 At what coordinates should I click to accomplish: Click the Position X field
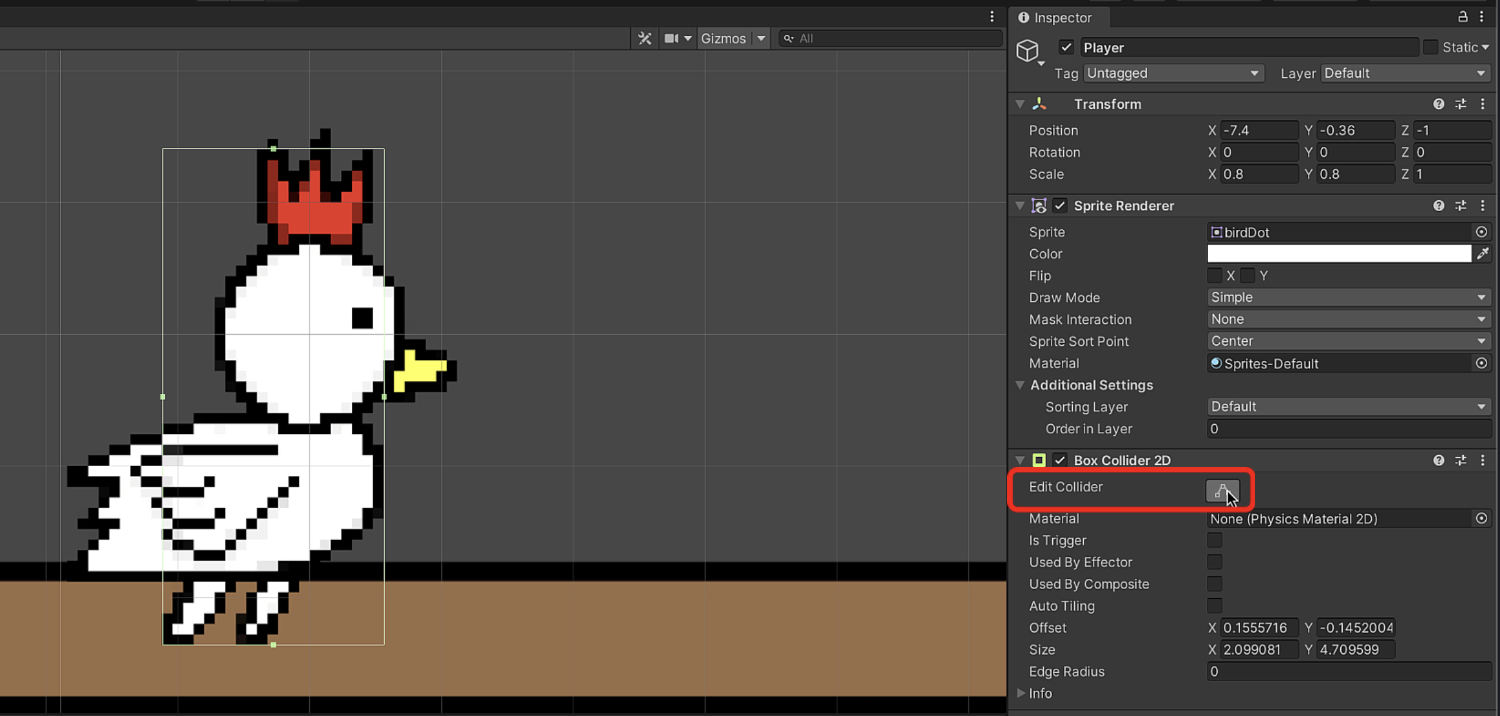click(x=1259, y=130)
